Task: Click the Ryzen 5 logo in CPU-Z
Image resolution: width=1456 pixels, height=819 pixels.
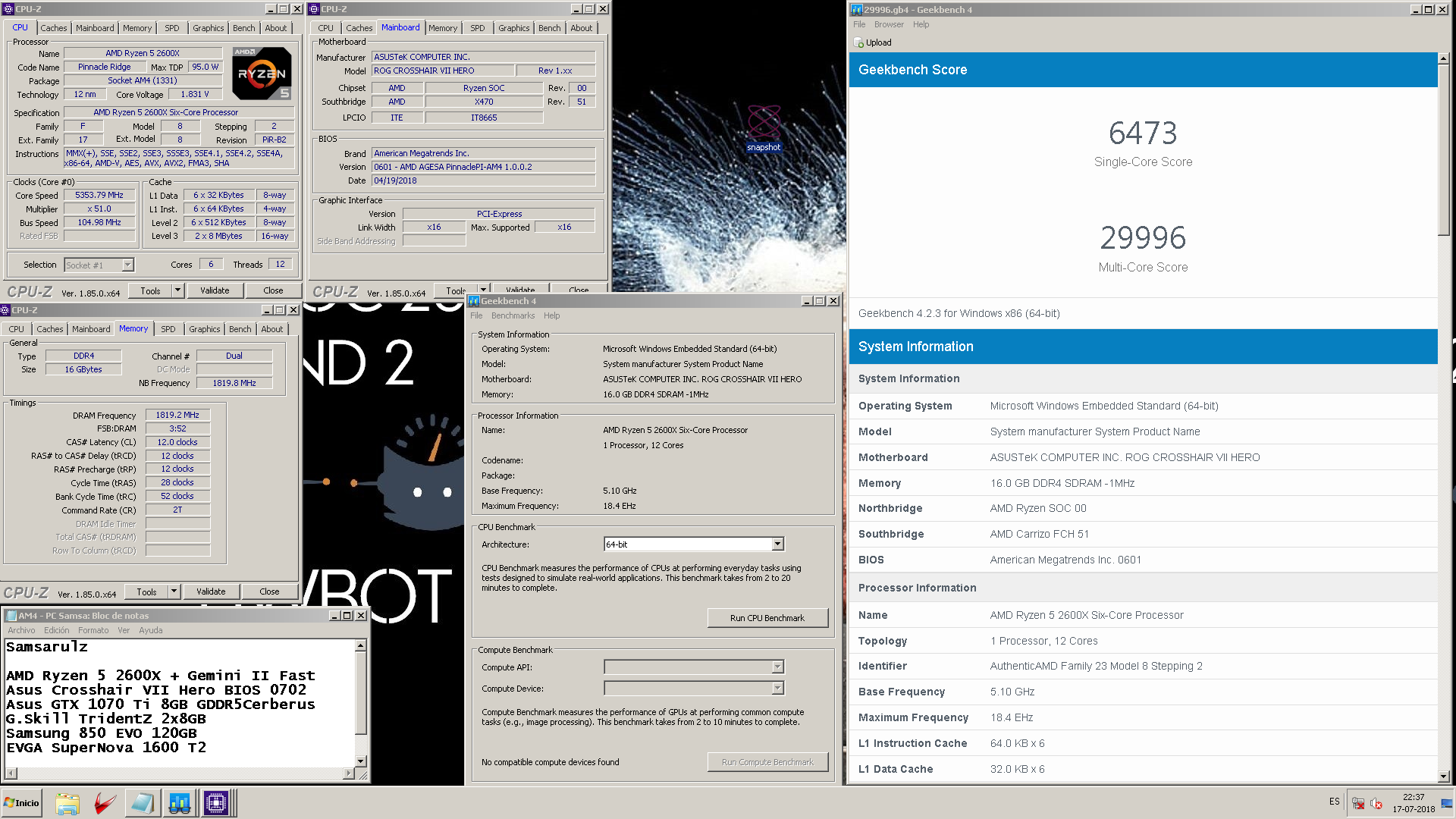Action: [262, 74]
